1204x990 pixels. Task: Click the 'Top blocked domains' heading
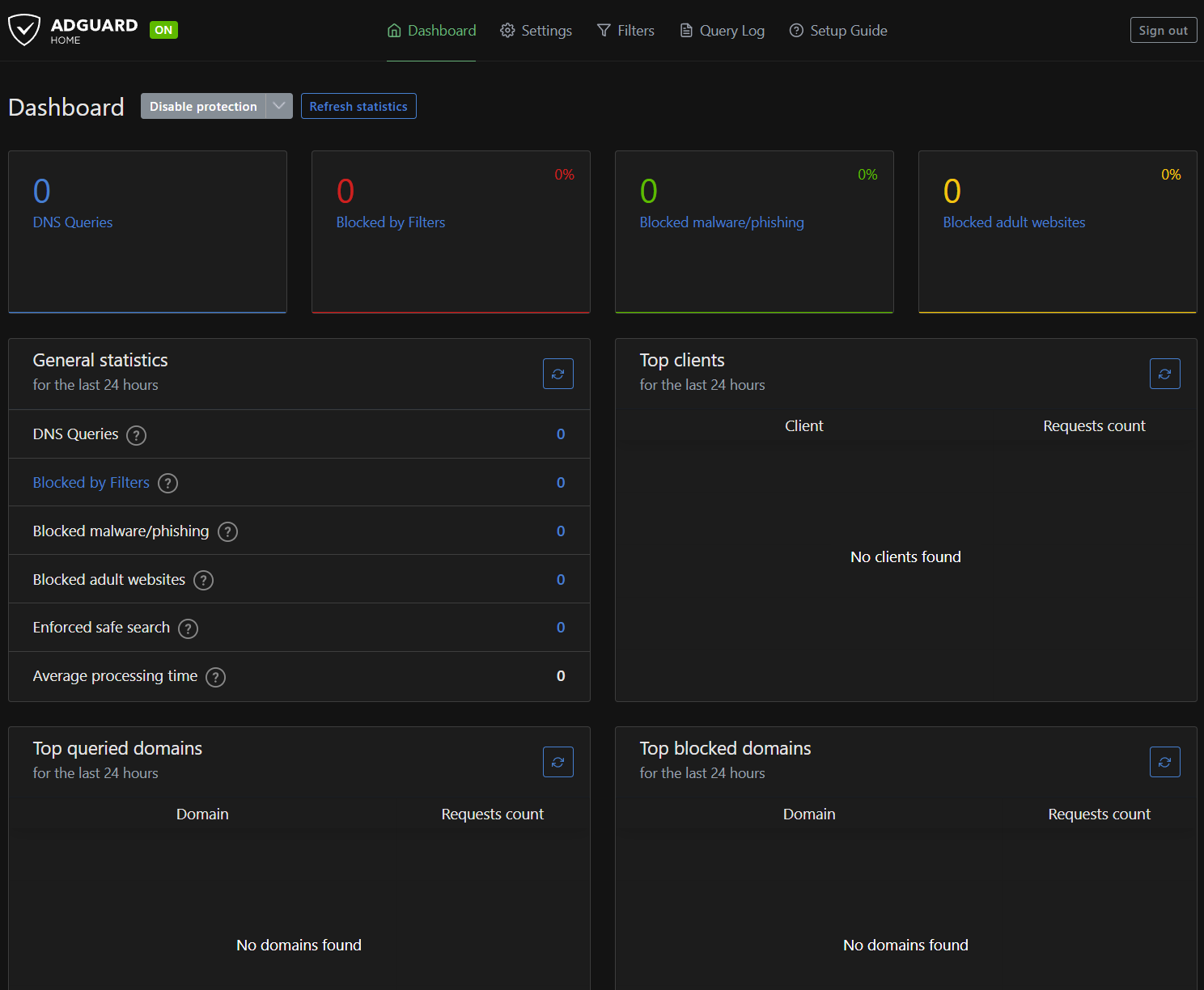click(725, 748)
